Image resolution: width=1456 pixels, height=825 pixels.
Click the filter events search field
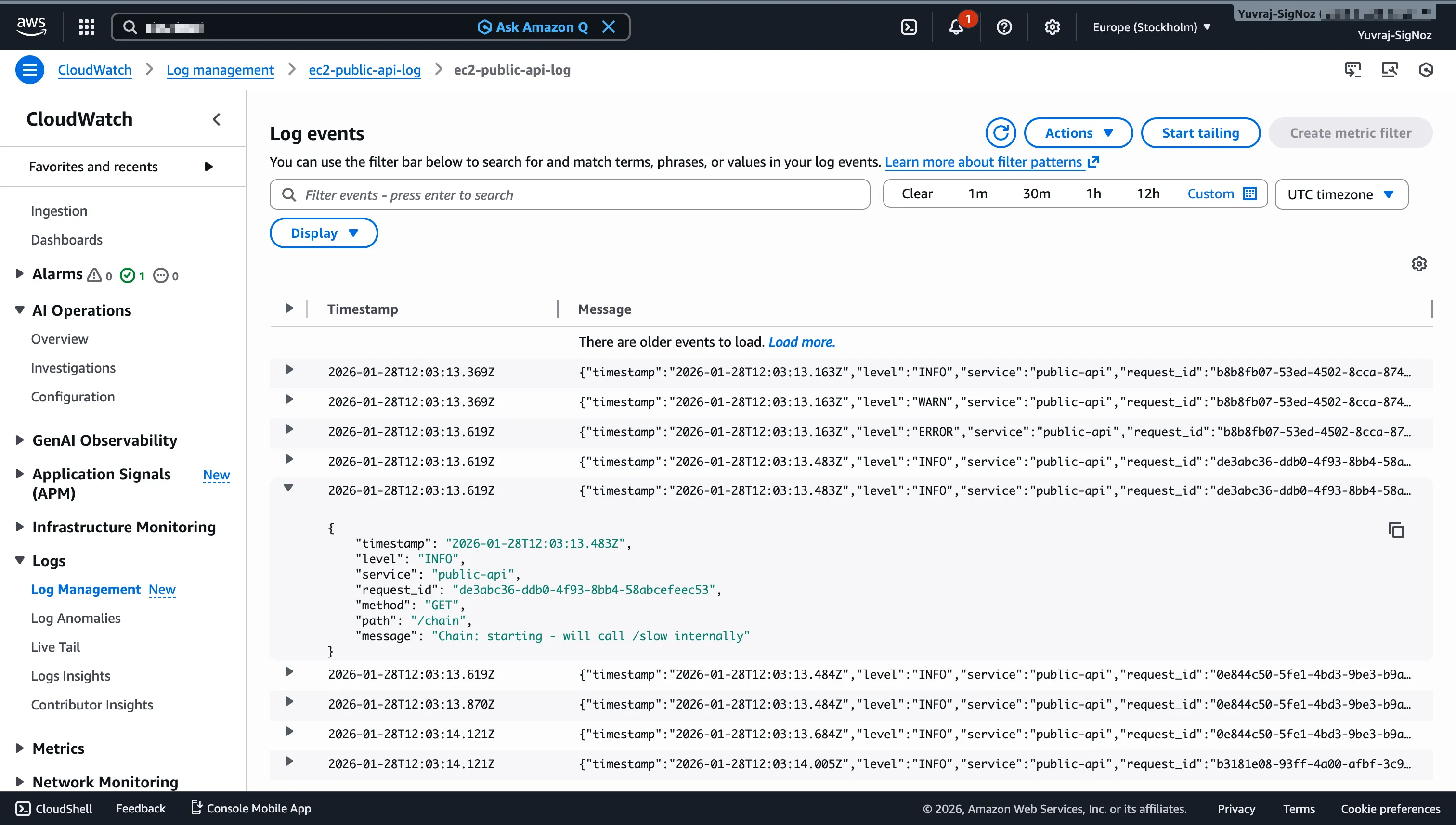569,194
